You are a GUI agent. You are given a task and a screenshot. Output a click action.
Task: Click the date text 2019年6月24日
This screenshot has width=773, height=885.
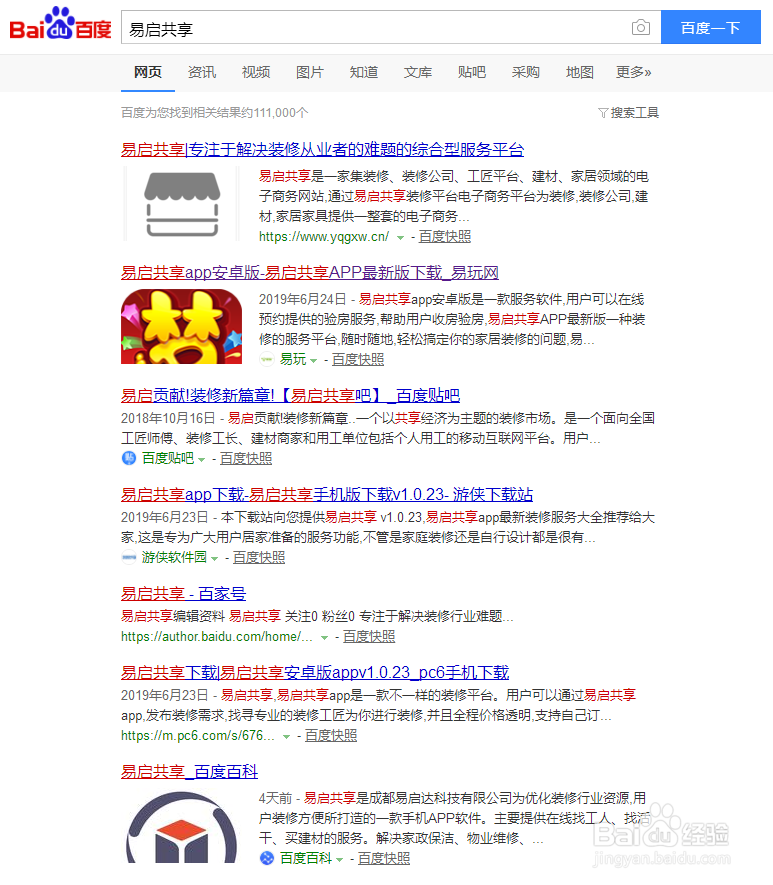pyautogui.click(x=302, y=299)
